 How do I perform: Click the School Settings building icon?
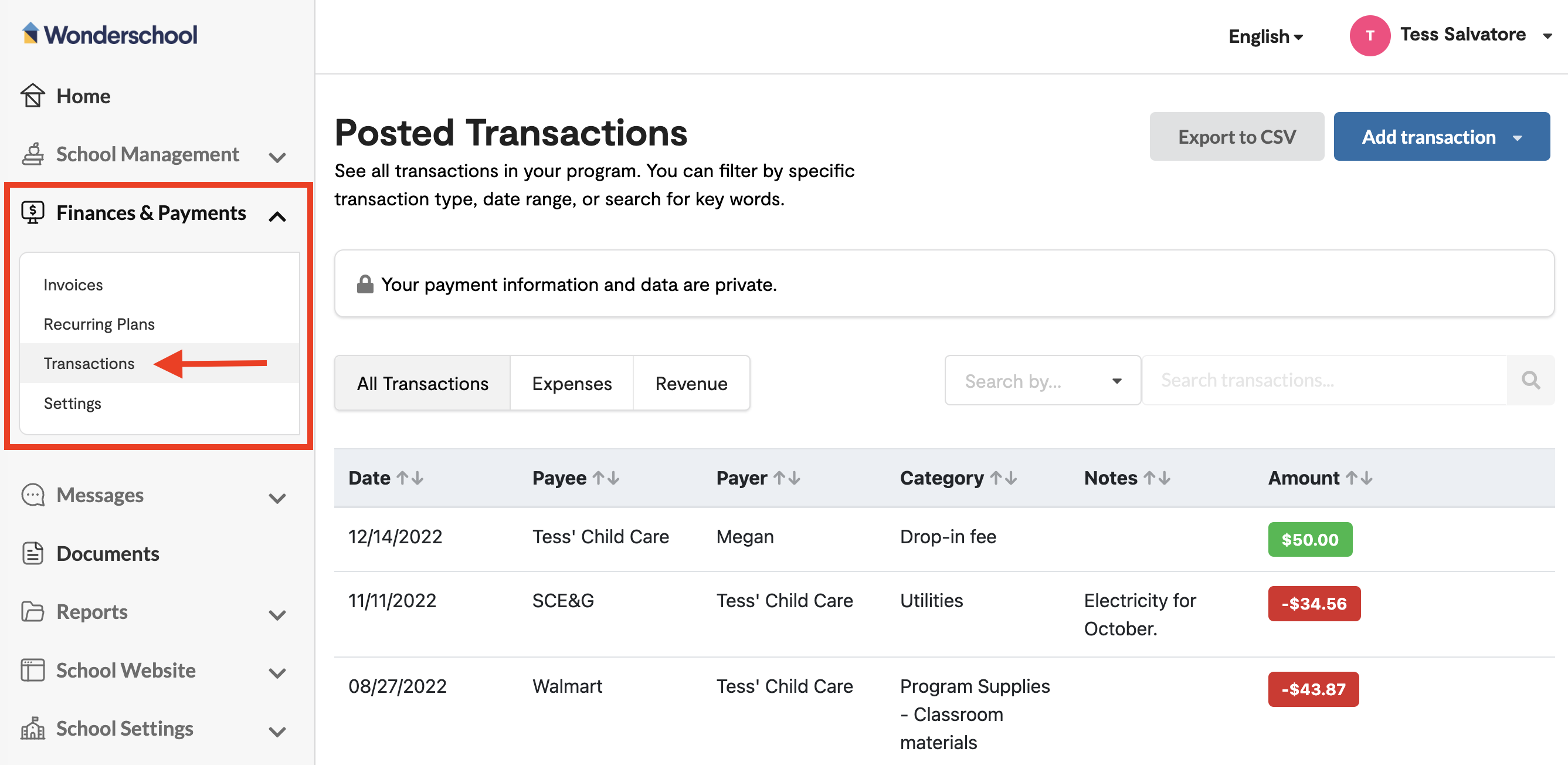click(x=33, y=728)
